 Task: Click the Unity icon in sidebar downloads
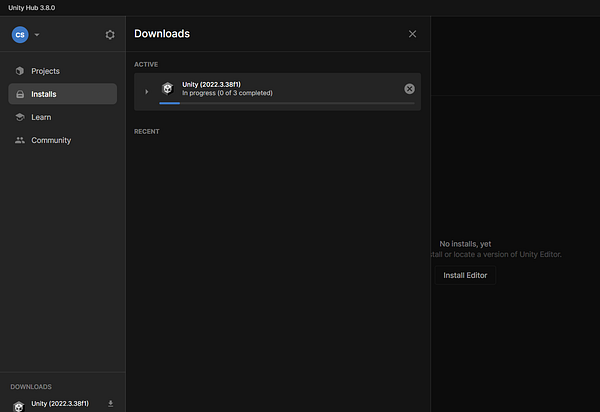18,406
